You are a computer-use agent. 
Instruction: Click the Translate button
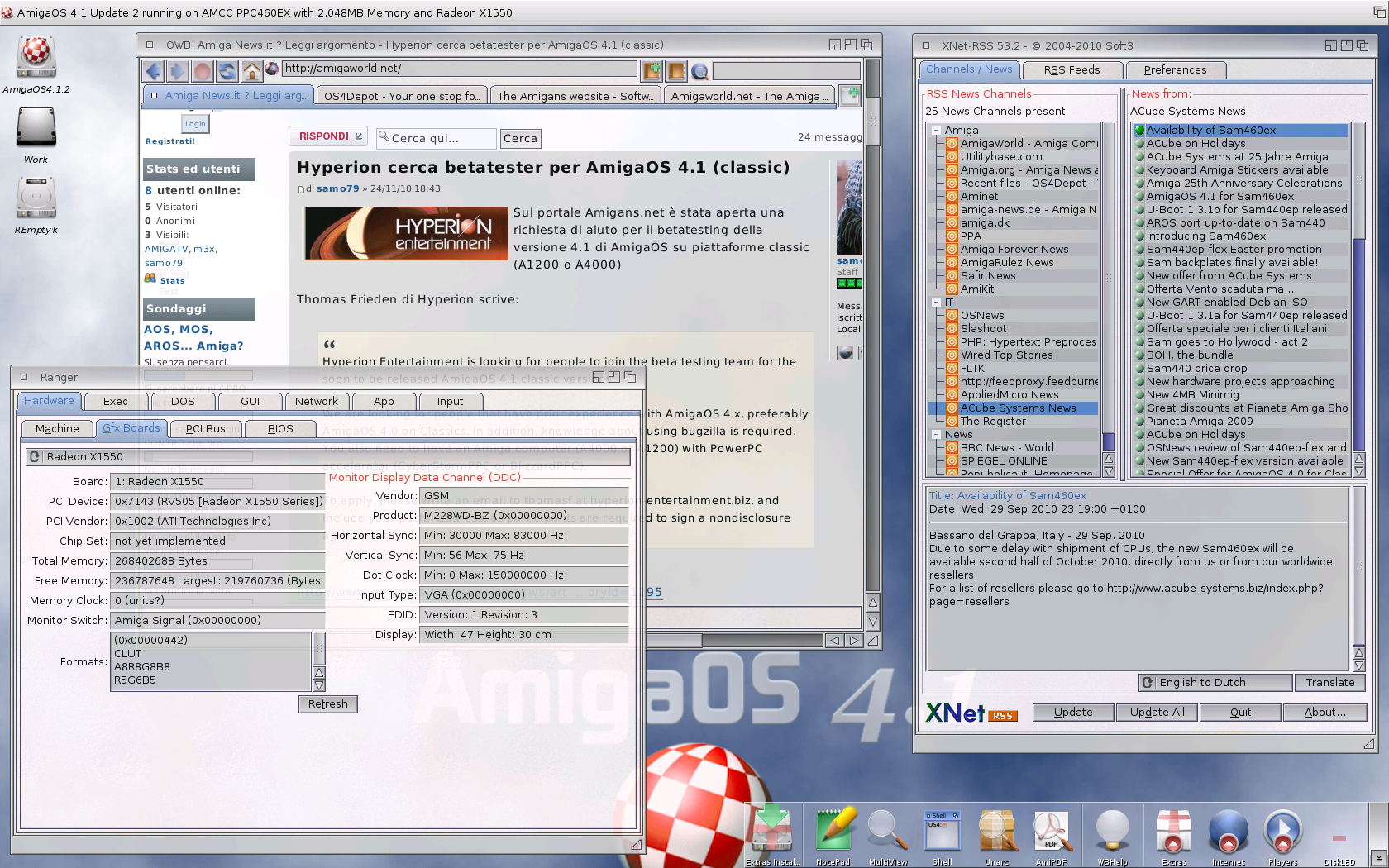[1330, 683]
